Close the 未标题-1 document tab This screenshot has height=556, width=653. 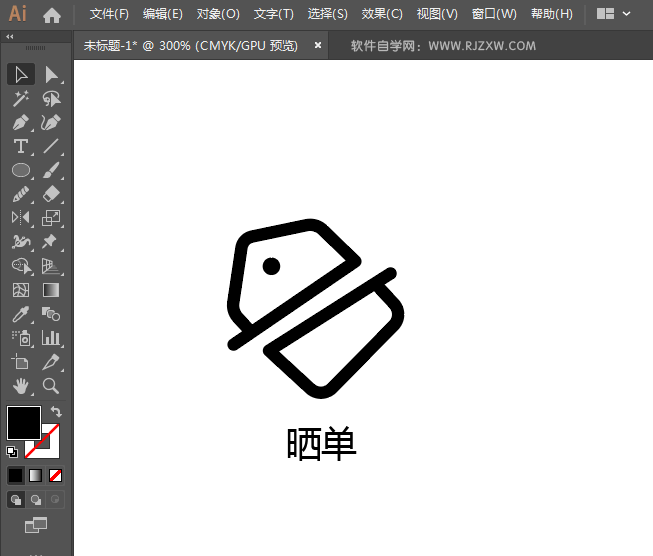pos(318,45)
